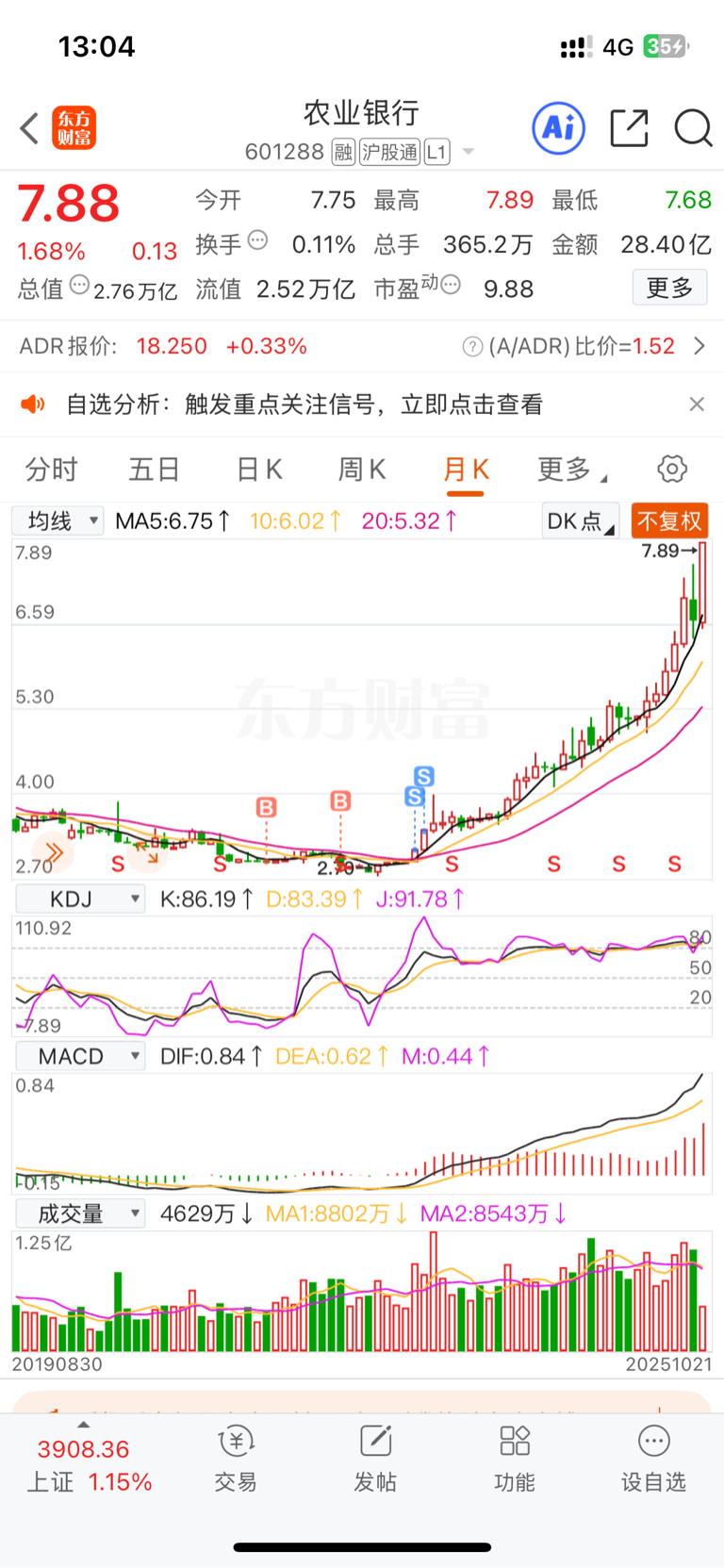
Task: Open the Ai assistant icon
Action: (559, 128)
